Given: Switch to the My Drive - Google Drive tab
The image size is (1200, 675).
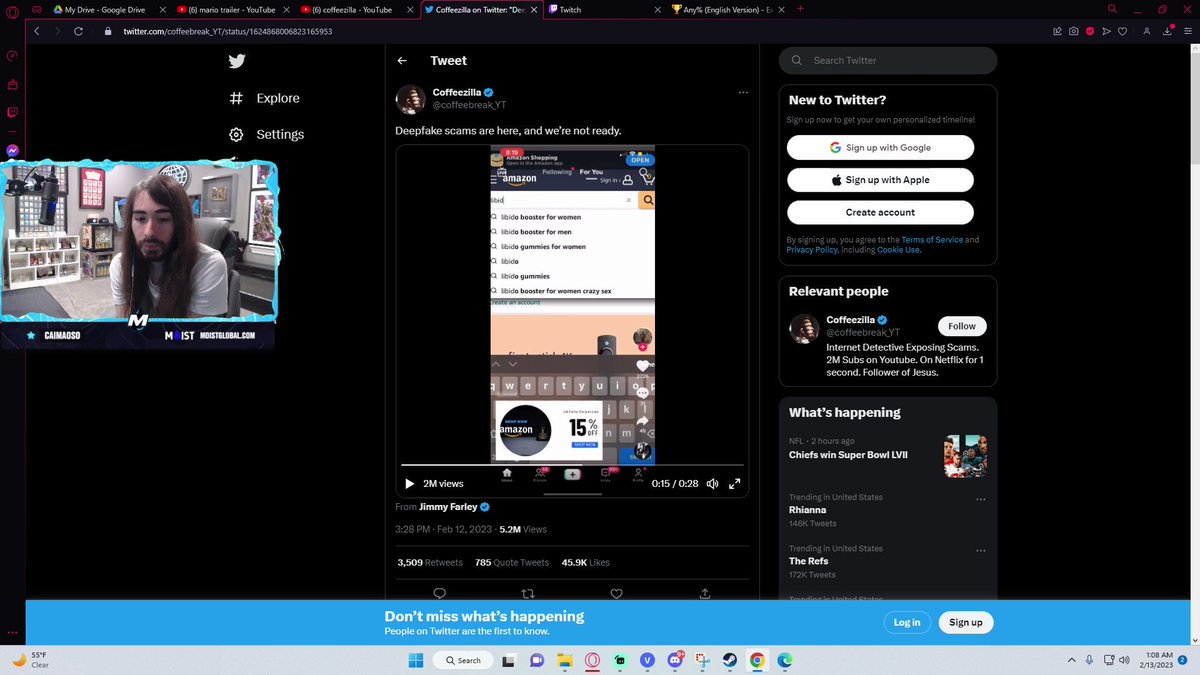Looking at the screenshot, I should tap(108, 9).
